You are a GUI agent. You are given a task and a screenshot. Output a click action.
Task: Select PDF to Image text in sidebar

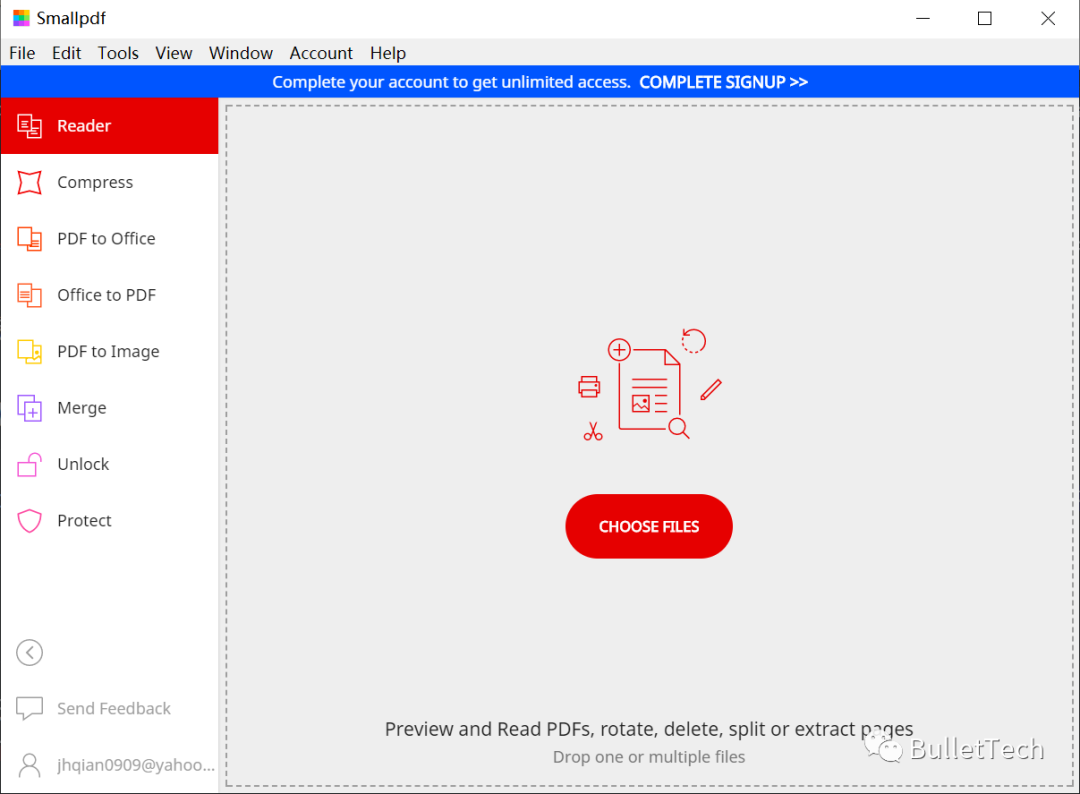(x=108, y=352)
